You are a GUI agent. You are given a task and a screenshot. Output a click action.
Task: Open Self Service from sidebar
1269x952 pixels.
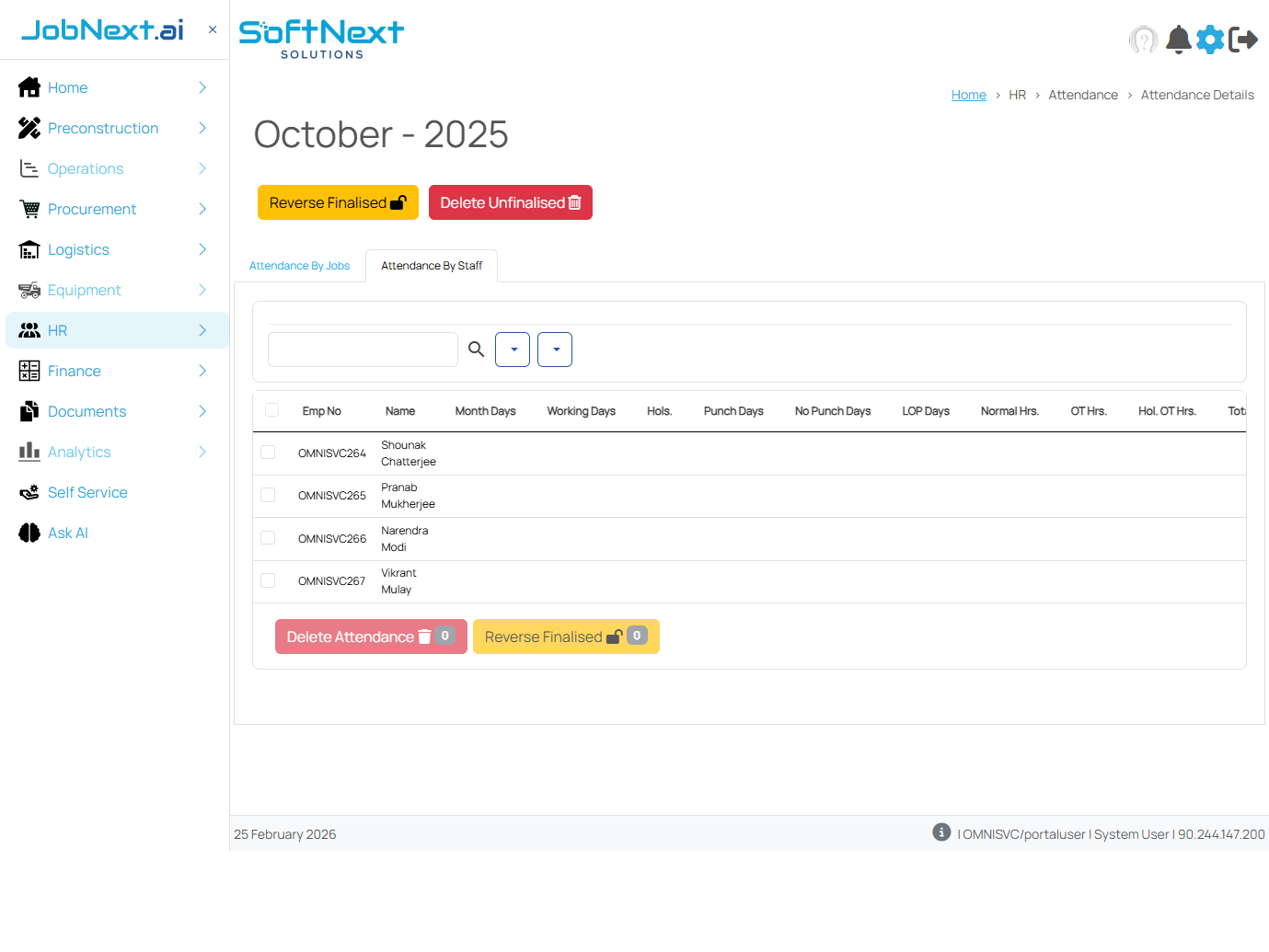pyautogui.click(x=87, y=492)
